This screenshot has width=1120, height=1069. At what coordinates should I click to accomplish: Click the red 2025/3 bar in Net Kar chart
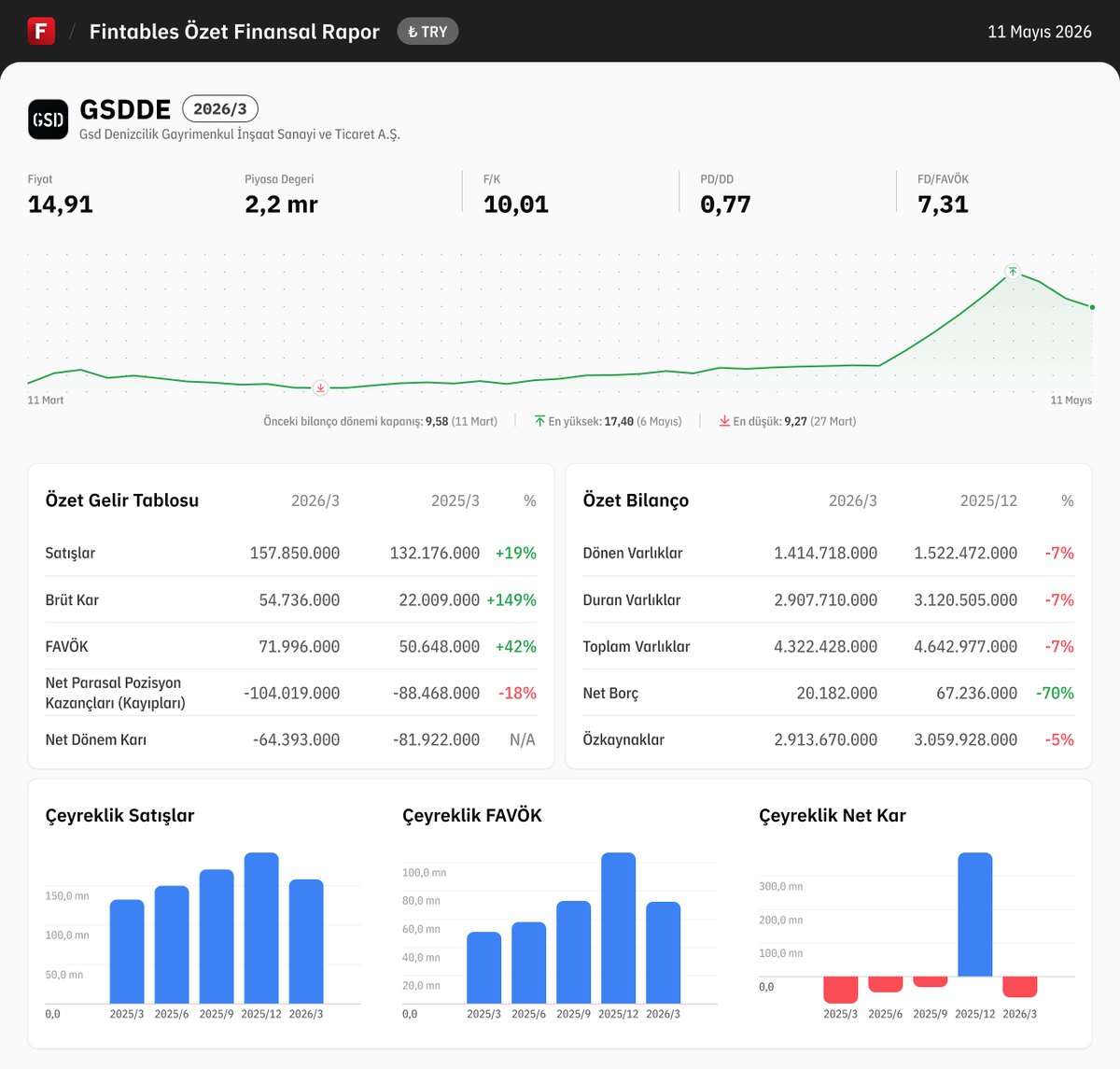pos(841,990)
